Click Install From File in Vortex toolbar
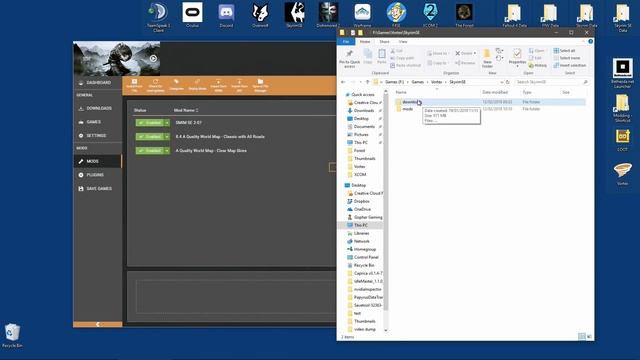640x360 pixels. [x=134, y=85]
